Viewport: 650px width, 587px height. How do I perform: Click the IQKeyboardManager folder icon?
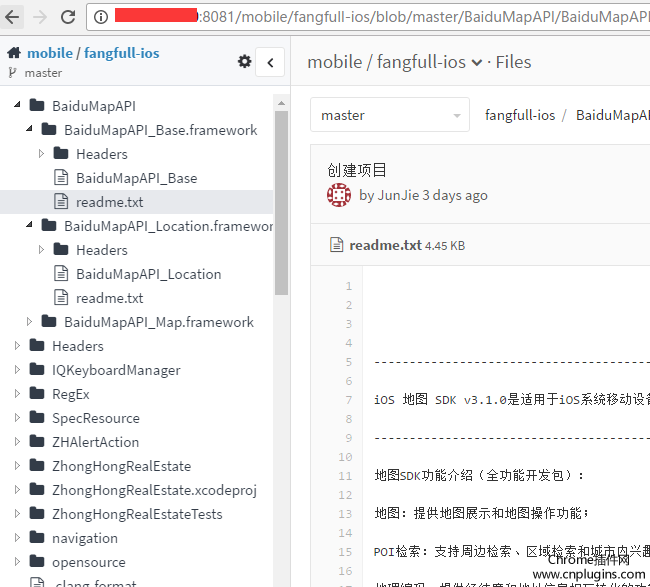[x=37, y=369]
